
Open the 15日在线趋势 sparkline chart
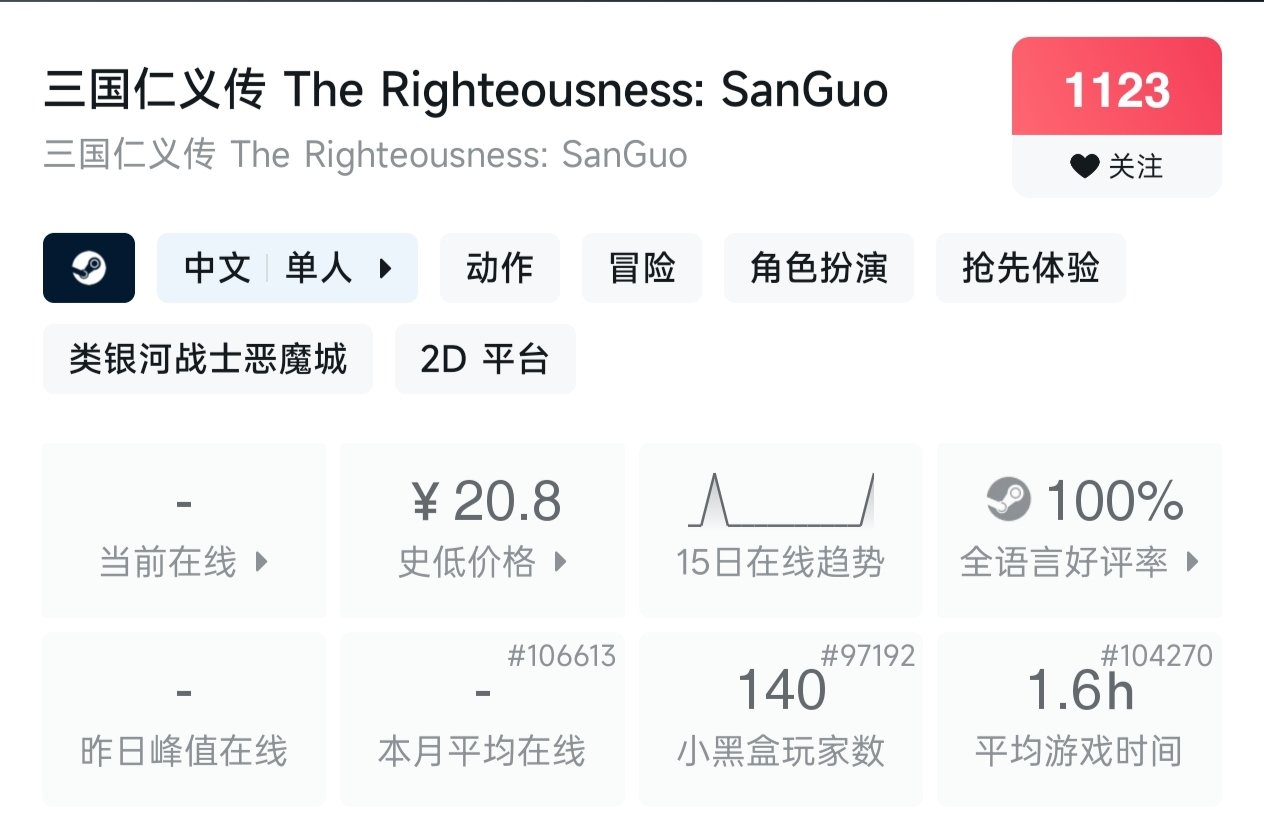[x=781, y=500]
